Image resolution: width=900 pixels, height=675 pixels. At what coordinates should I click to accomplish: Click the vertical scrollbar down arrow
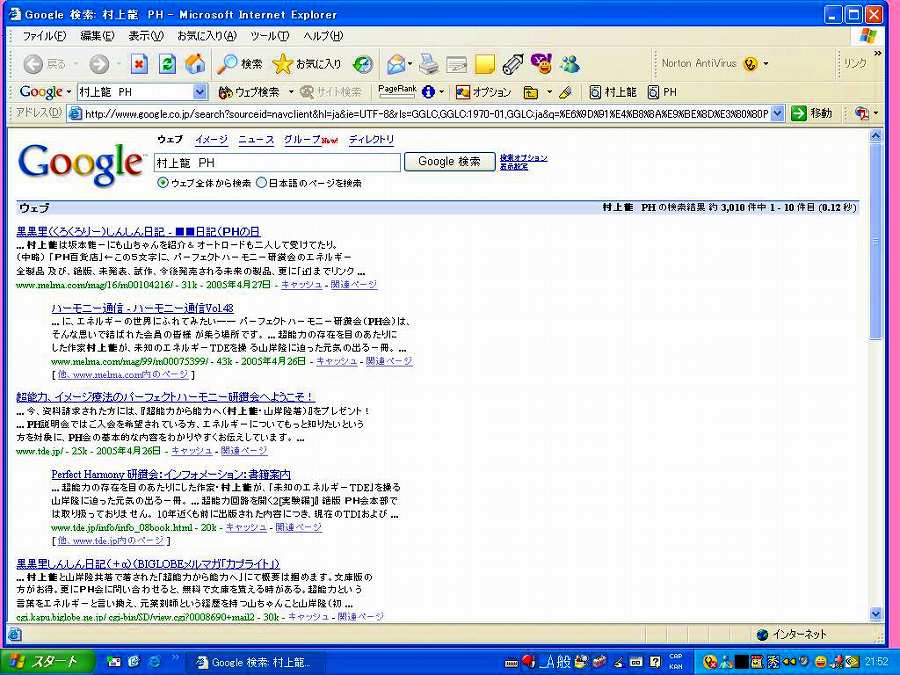(876, 614)
